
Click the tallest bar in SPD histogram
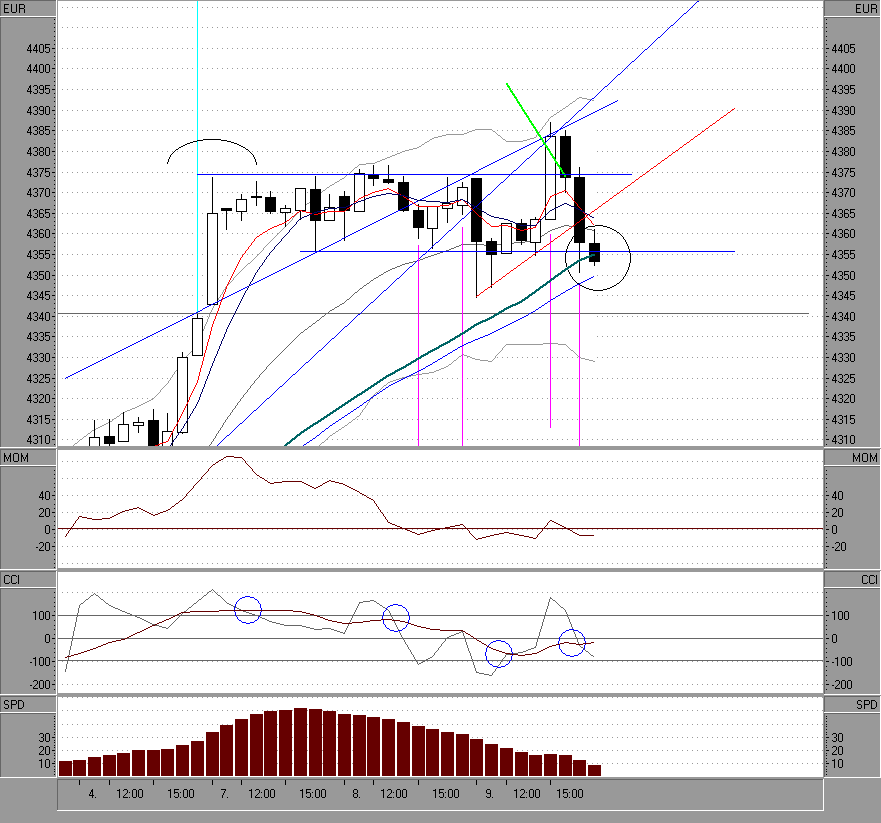click(301, 742)
